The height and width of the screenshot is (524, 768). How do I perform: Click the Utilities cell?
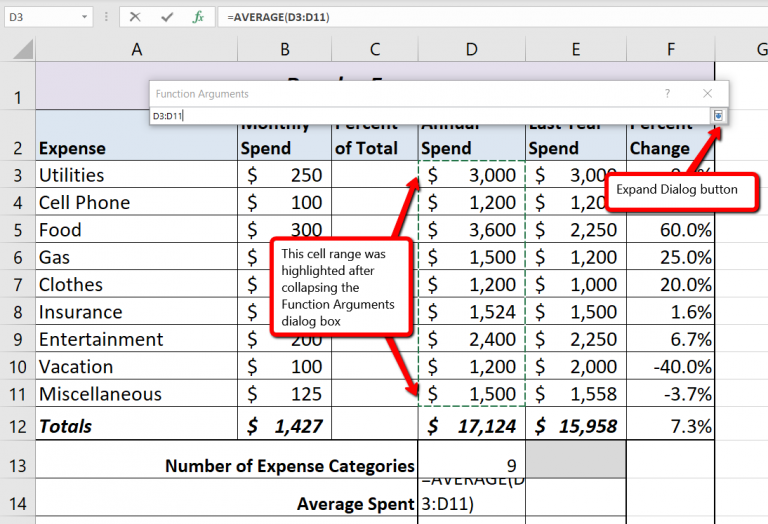(x=136, y=175)
